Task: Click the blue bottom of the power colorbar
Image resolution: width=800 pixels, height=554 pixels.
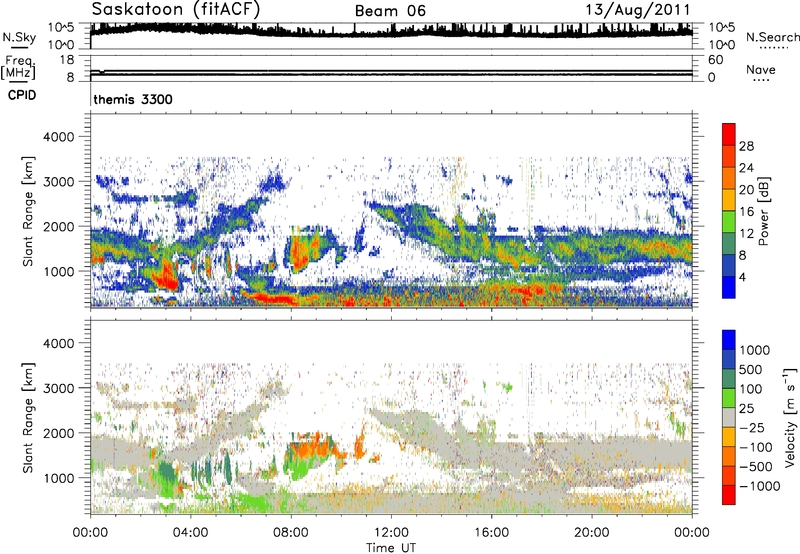Action: click(x=729, y=287)
